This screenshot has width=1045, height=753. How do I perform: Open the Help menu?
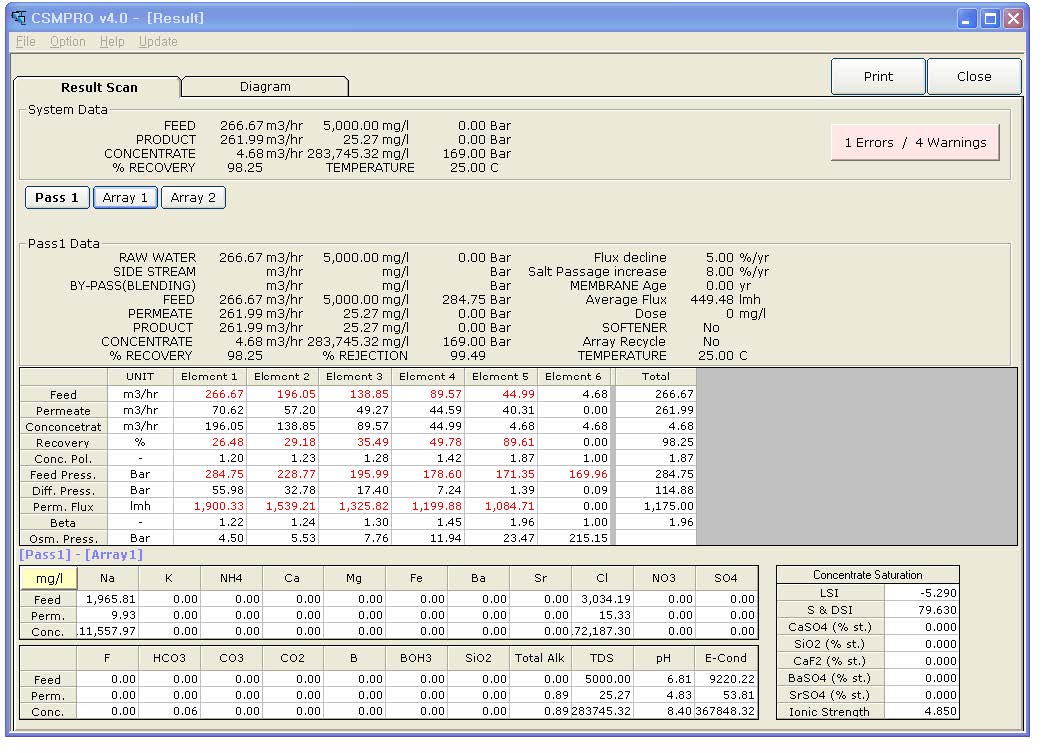[x=111, y=42]
